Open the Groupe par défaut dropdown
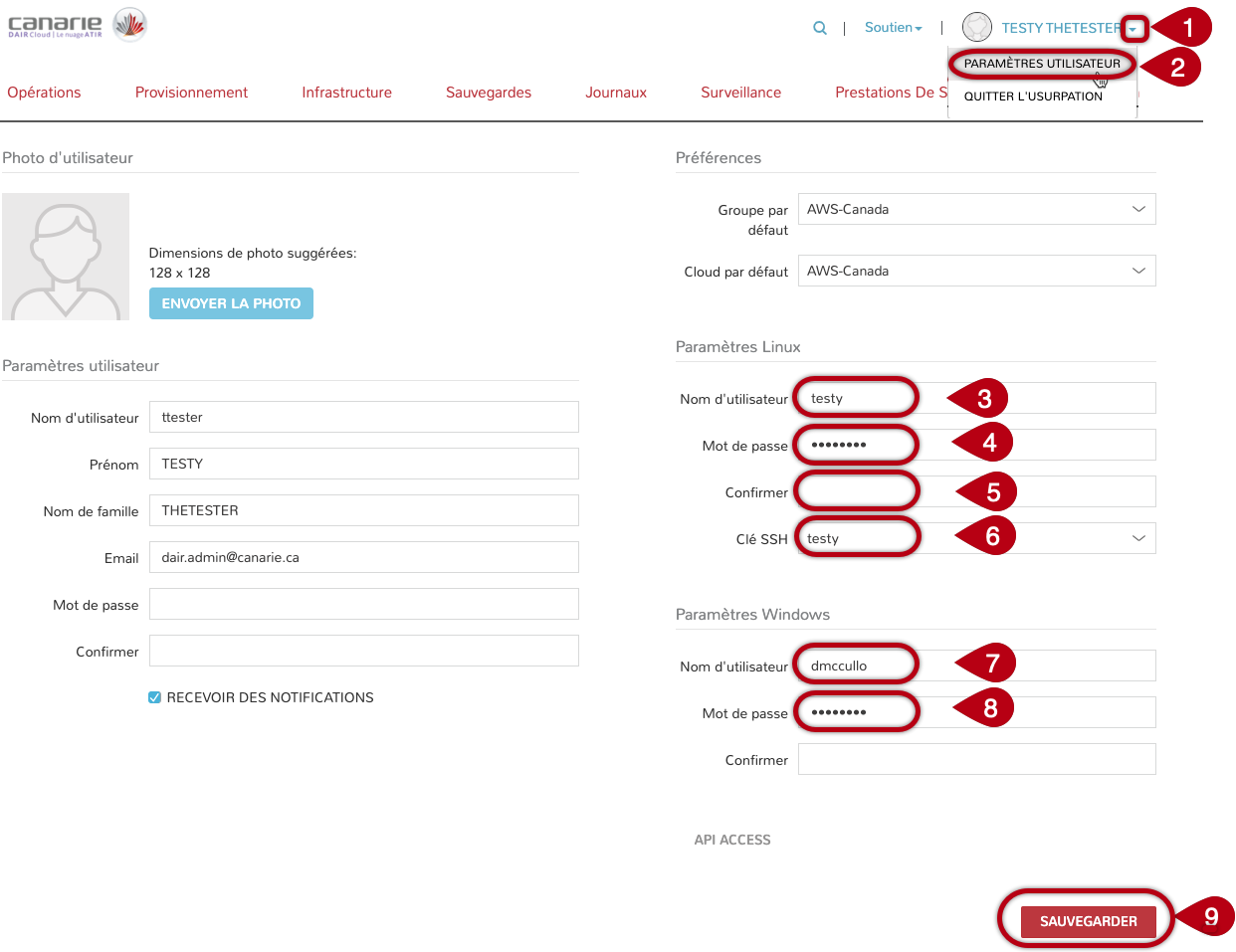1236x952 pixels. pyautogui.click(x=976, y=209)
